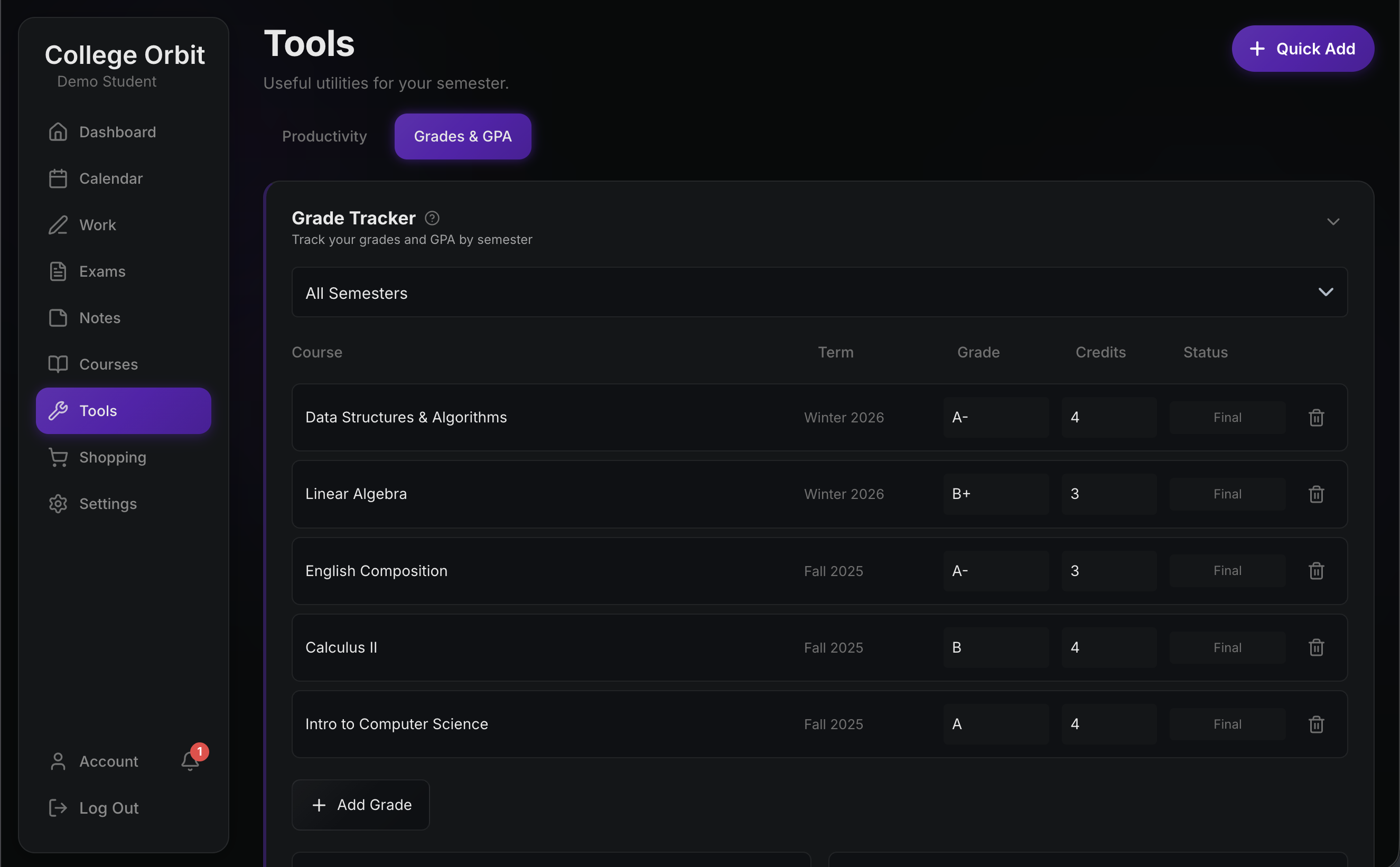Click the Grade Tracker help icon
Image resolution: width=1400 pixels, height=867 pixels.
[432, 218]
